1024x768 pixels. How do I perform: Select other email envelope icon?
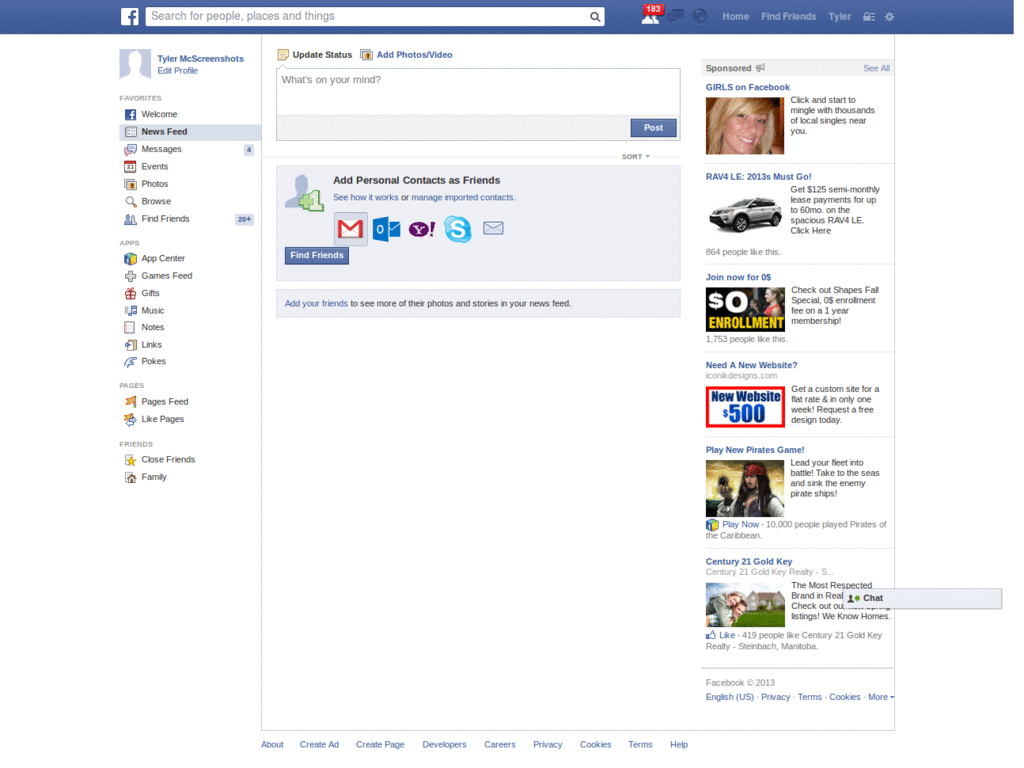pyautogui.click(x=493, y=228)
